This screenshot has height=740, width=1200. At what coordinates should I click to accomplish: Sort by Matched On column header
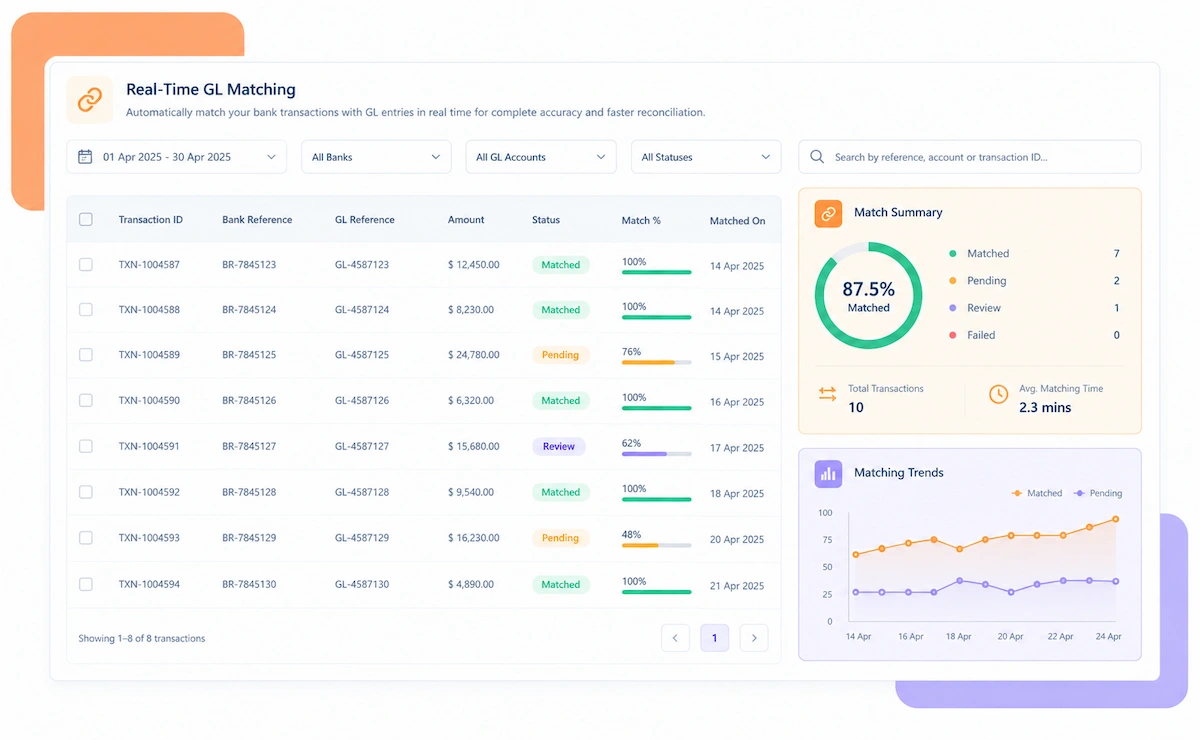point(738,221)
